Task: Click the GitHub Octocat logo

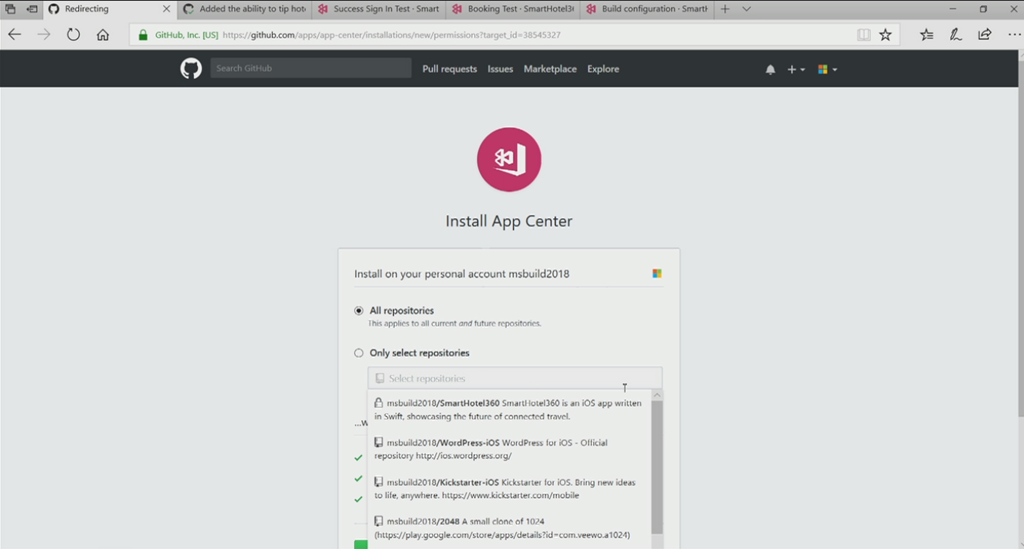Action: [x=190, y=69]
